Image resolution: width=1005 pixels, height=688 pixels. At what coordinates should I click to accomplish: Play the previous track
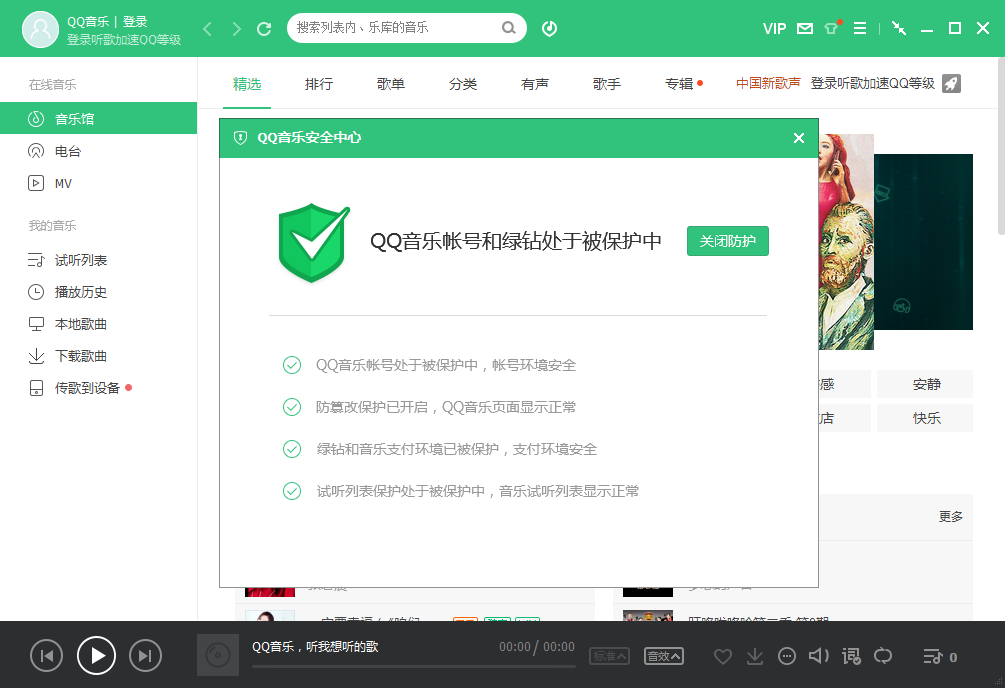point(47,655)
